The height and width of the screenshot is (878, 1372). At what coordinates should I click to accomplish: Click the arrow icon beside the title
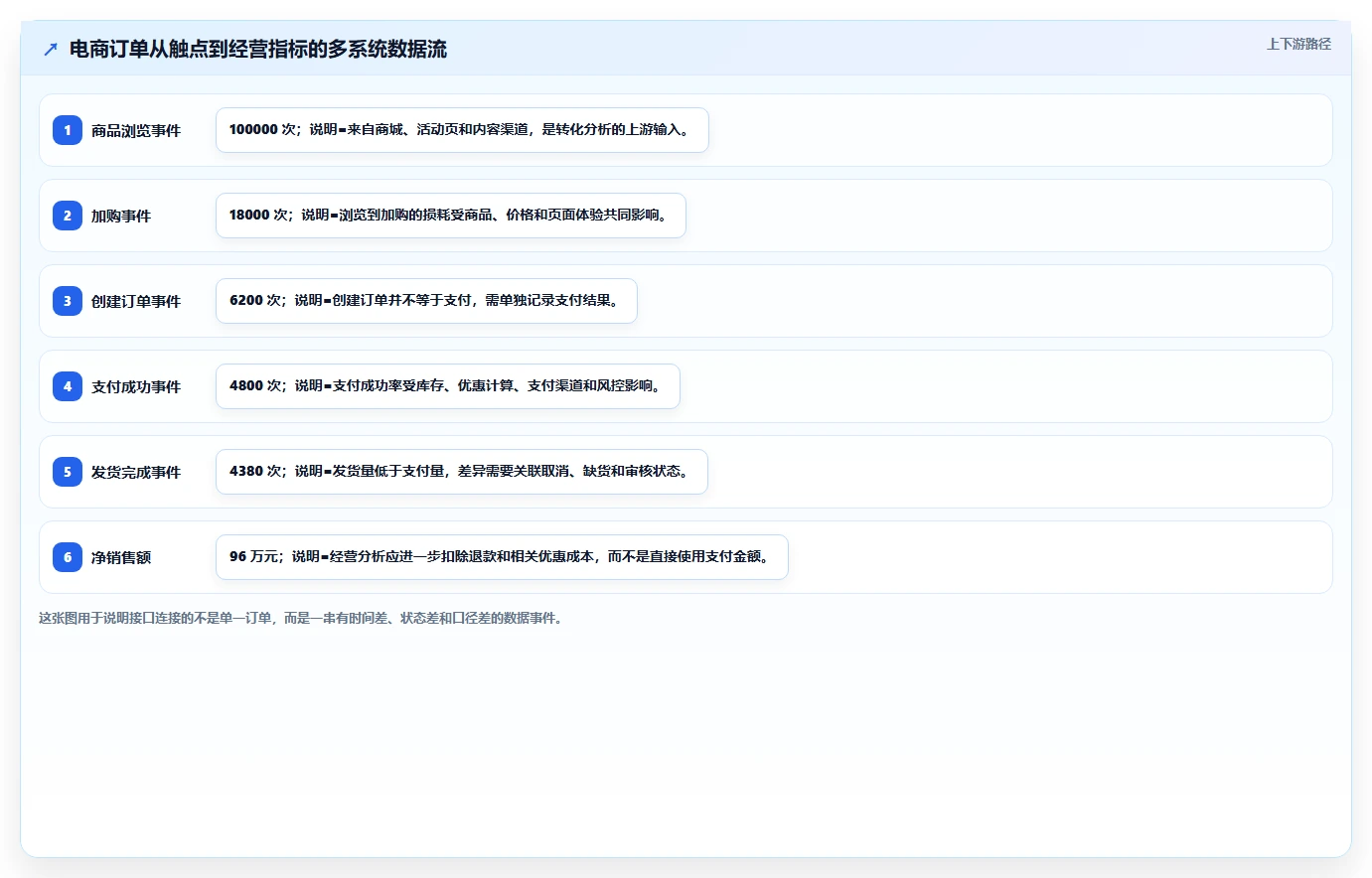click(51, 49)
